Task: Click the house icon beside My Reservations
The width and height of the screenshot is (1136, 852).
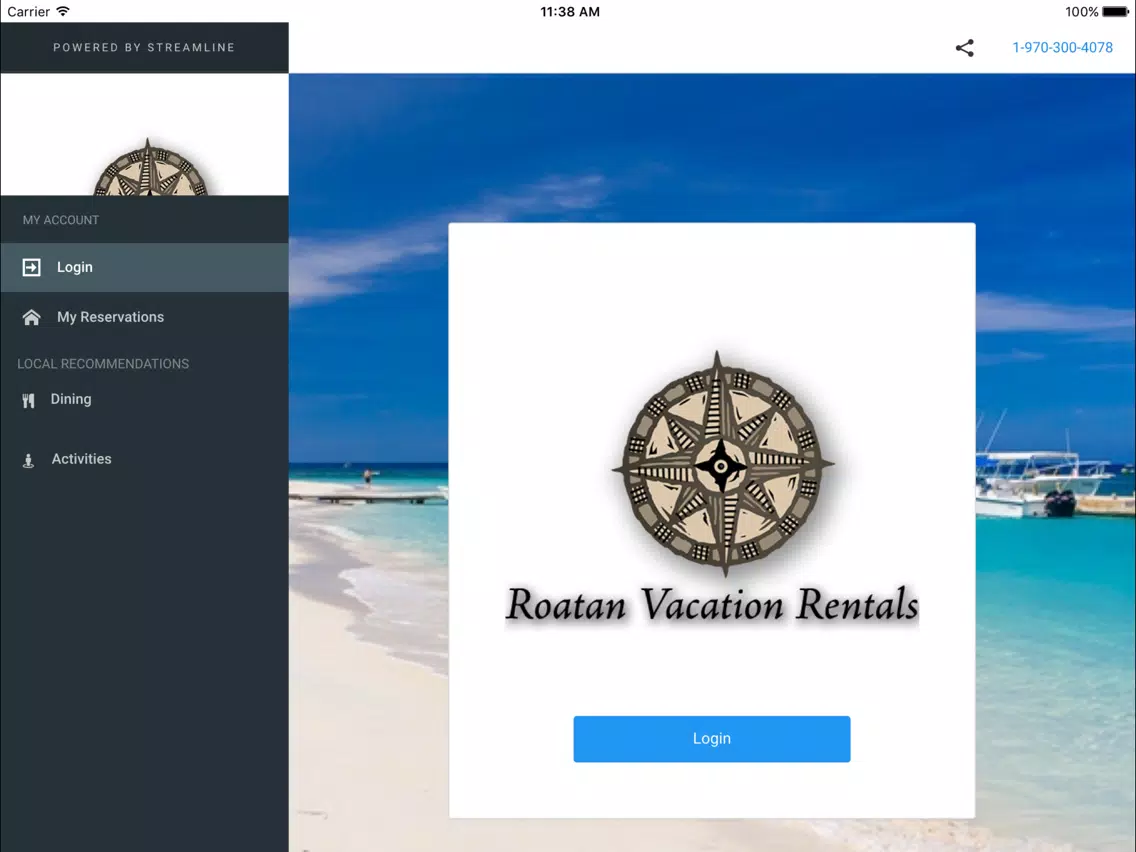Action: [32, 317]
